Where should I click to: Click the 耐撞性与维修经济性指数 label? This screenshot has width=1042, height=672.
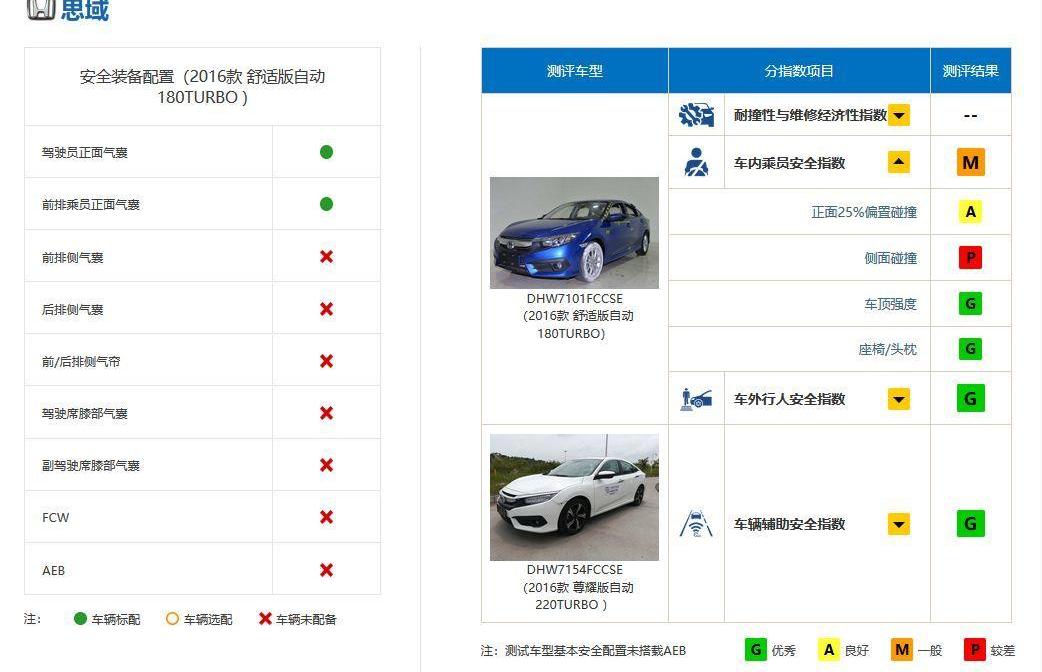click(x=810, y=115)
